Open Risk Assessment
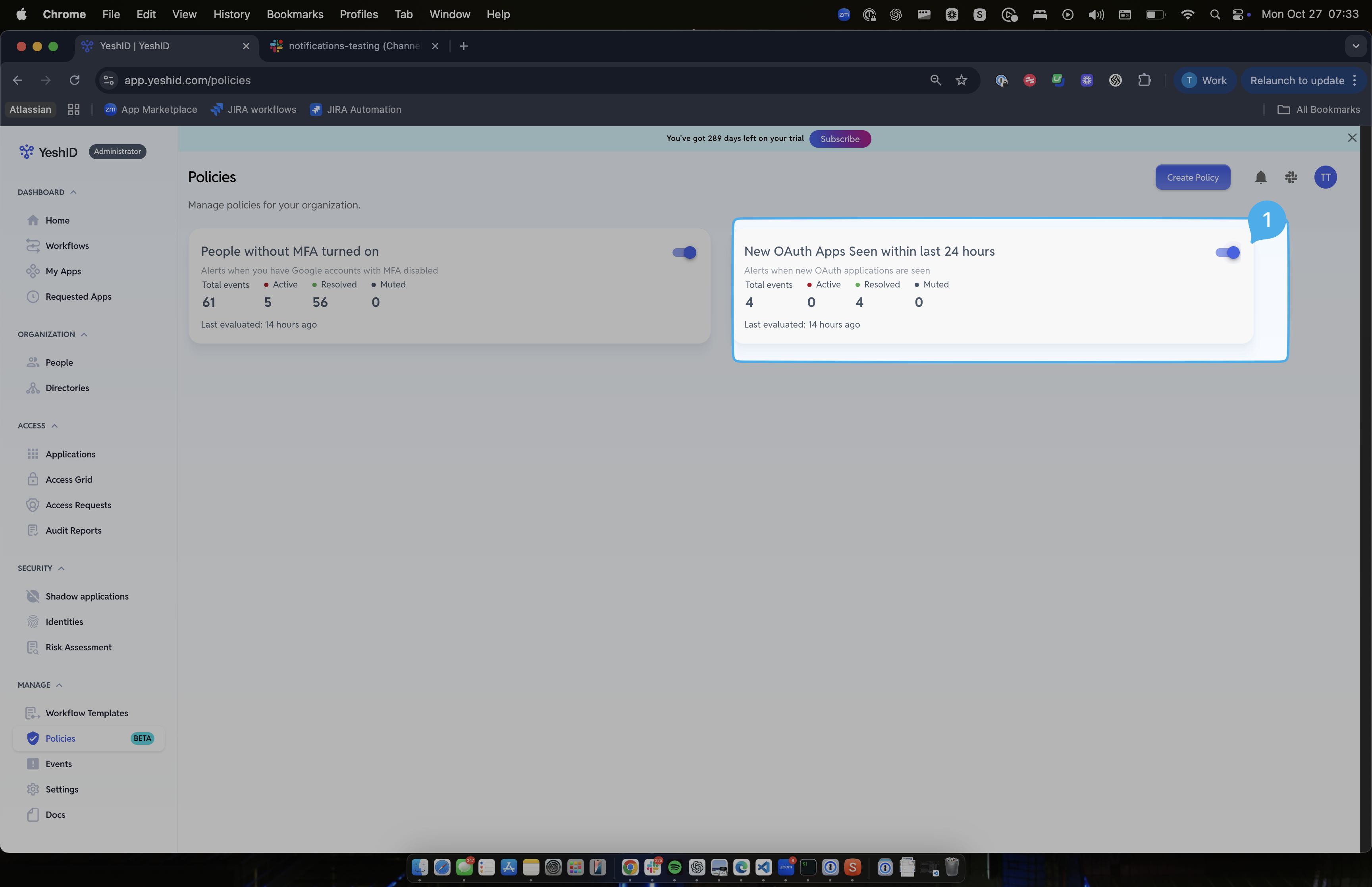Screen dimensions: 1372x887 78,648
